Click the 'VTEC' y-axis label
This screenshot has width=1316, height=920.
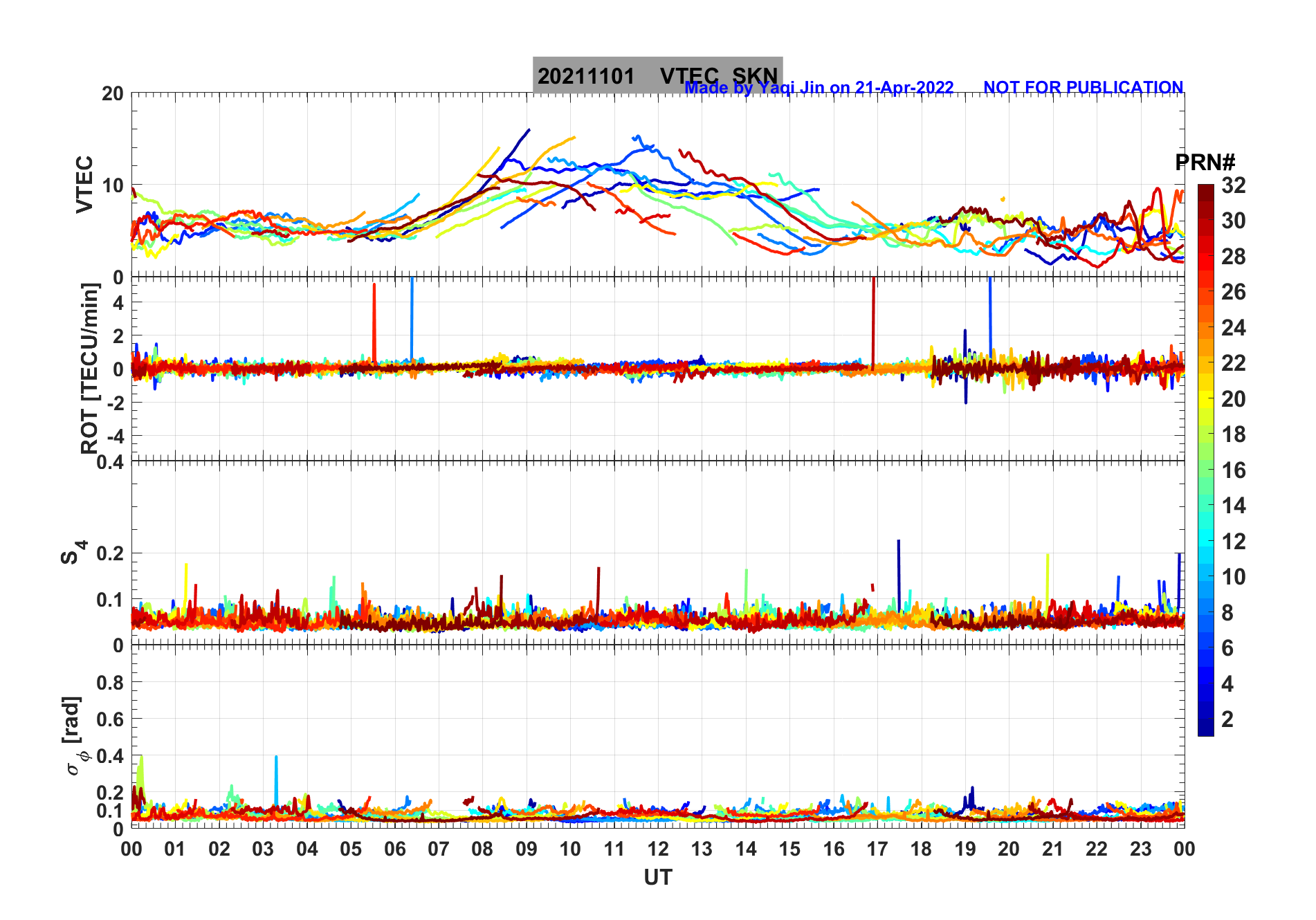(x=84, y=184)
